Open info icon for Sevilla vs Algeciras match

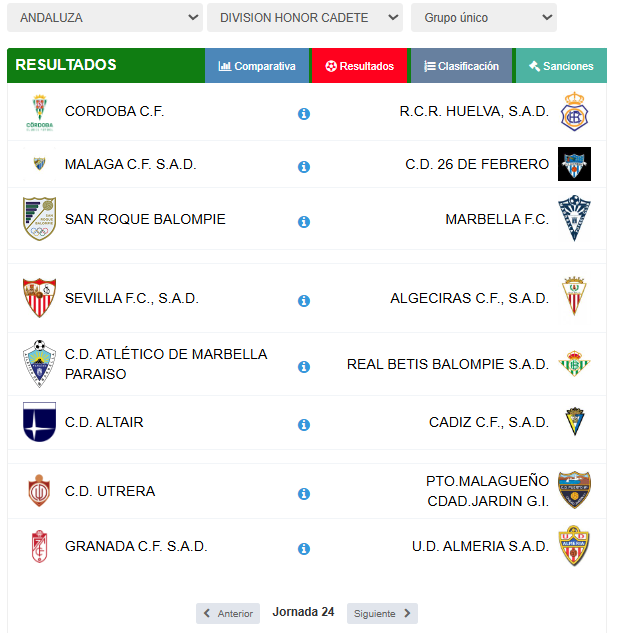(304, 301)
